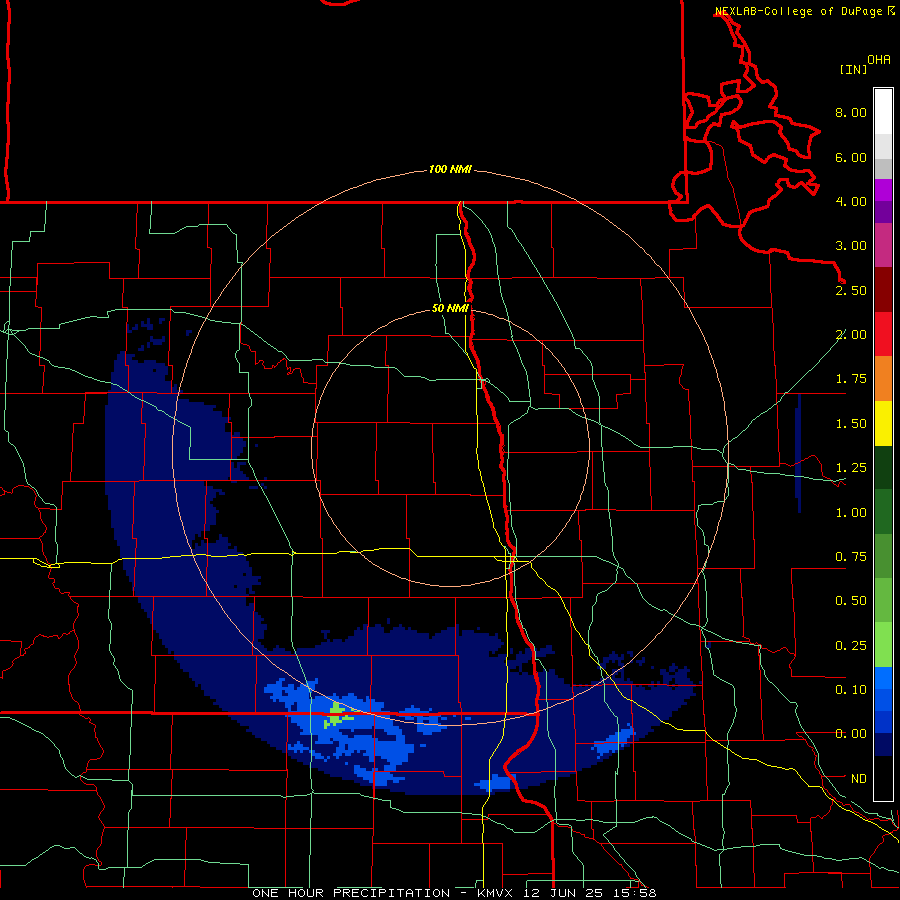Image resolution: width=900 pixels, height=900 pixels.
Task: Select the 0.50 legend value
Action: tap(851, 601)
